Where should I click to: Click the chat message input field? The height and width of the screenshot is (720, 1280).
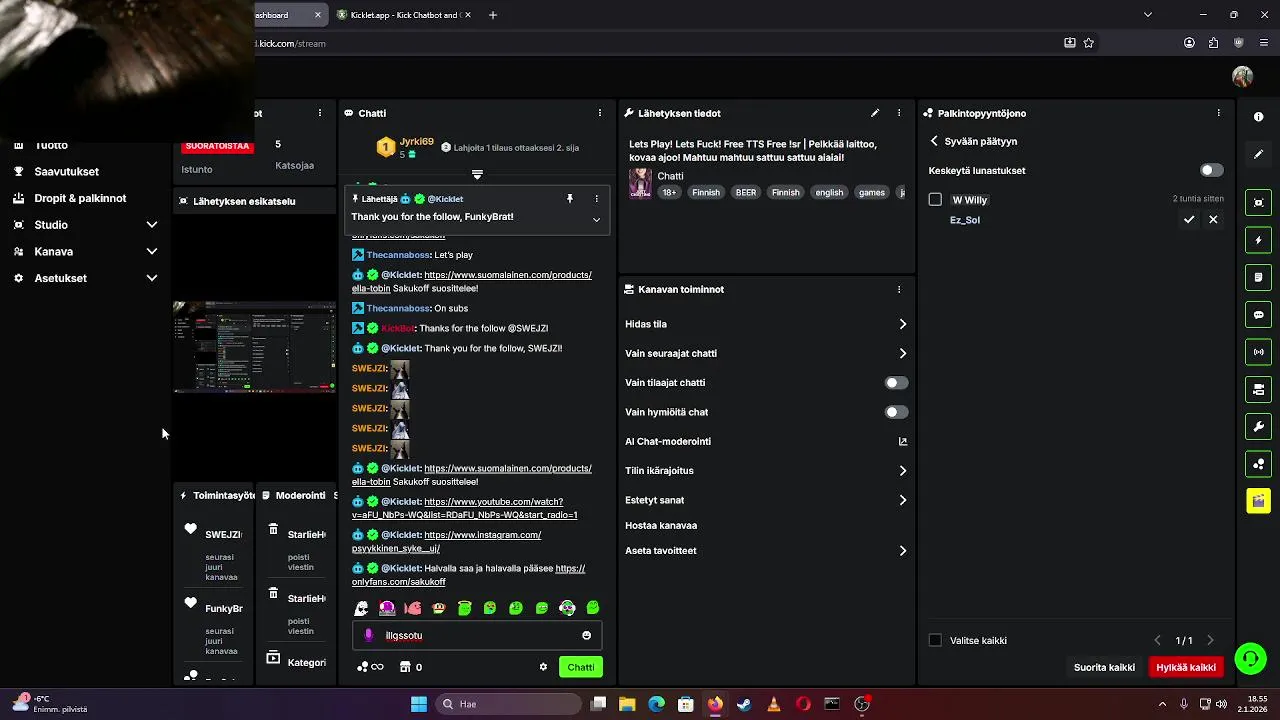coord(477,635)
